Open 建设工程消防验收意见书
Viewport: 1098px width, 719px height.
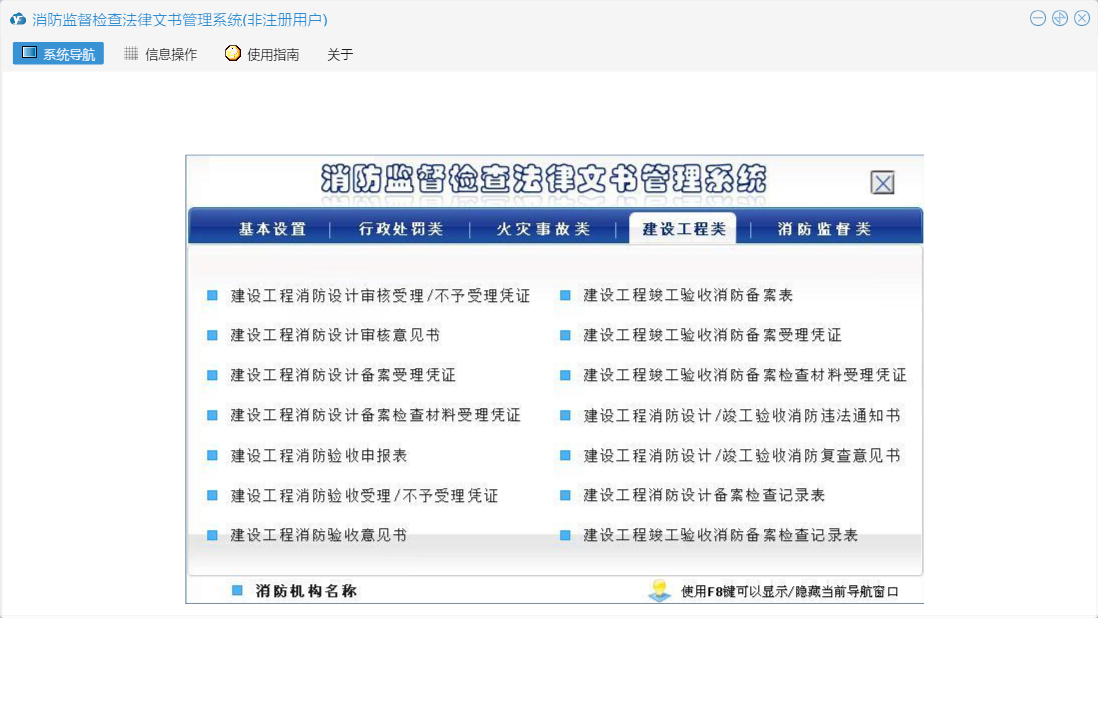tap(318, 535)
